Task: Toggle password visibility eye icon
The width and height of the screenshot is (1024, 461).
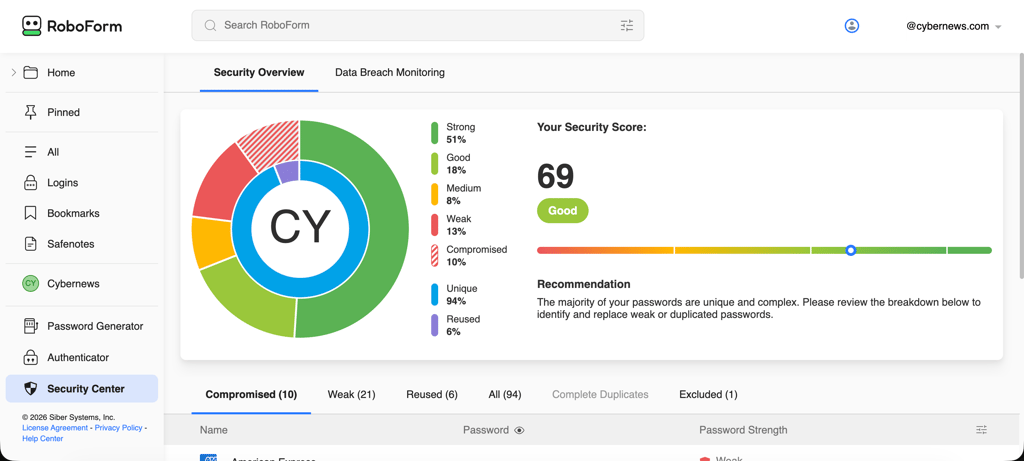Action: click(x=519, y=430)
